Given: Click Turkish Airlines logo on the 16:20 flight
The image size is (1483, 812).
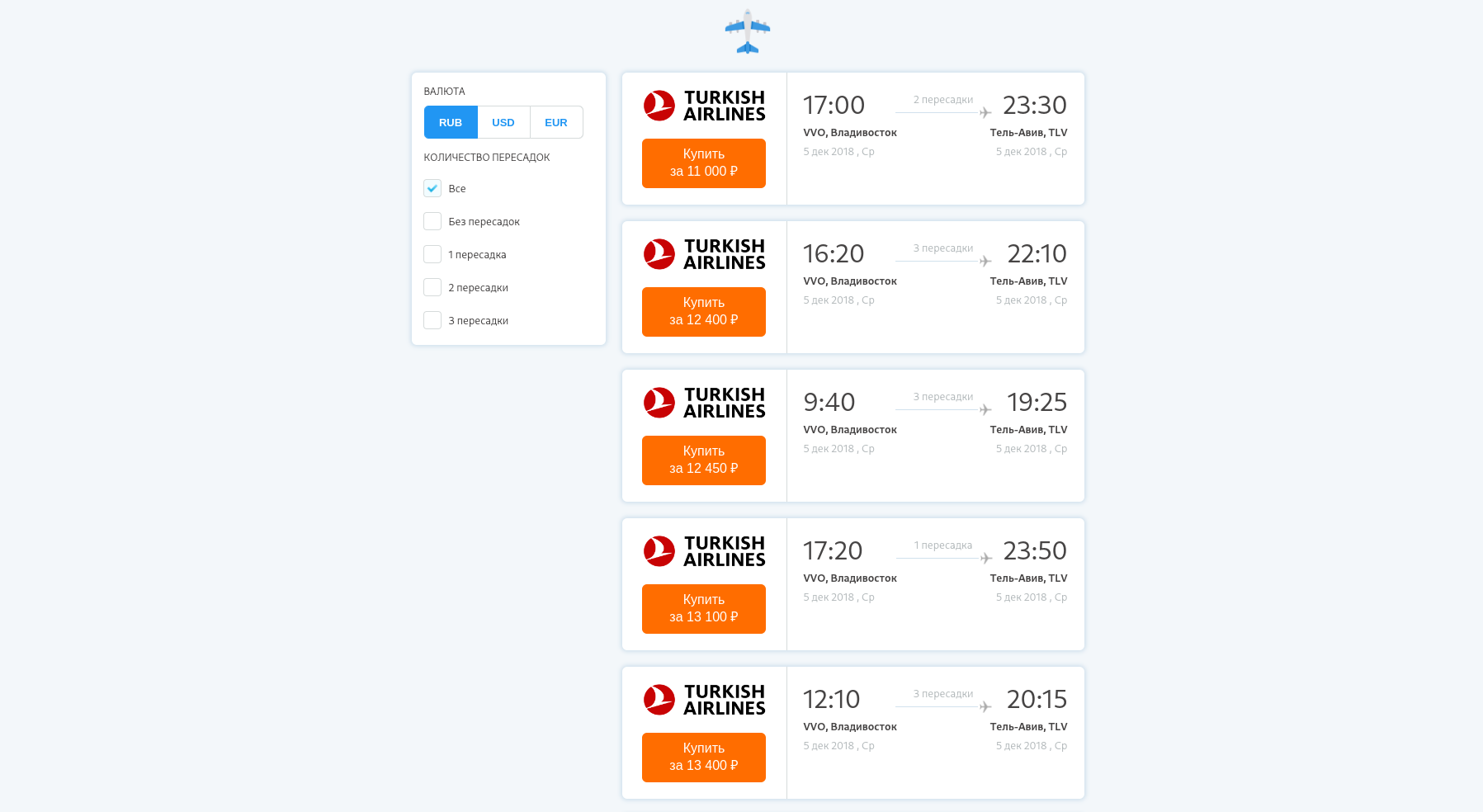Looking at the screenshot, I should 704,253.
